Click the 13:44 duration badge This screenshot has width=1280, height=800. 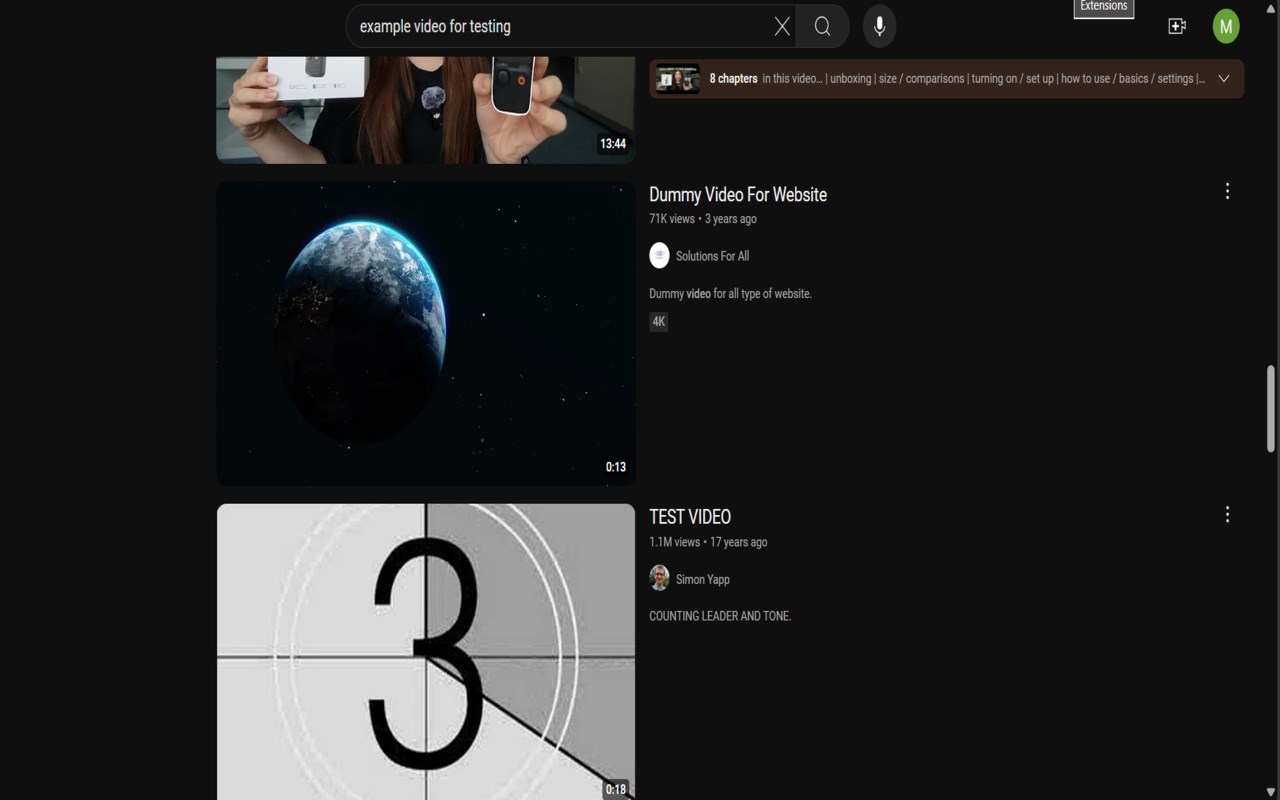(x=613, y=144)
